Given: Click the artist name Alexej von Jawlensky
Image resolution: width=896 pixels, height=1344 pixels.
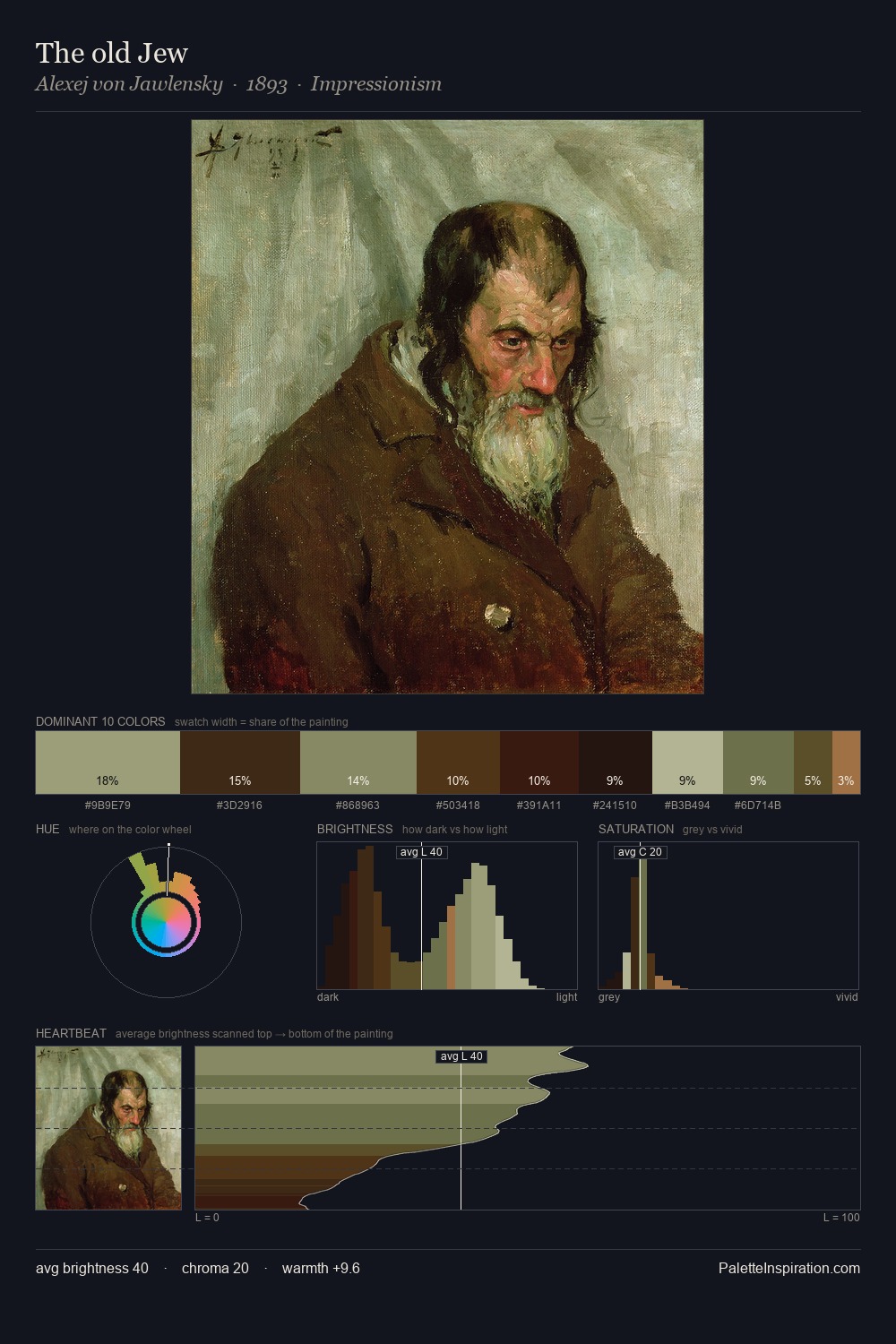Looking at the screenshot, I should pos(129,84).
